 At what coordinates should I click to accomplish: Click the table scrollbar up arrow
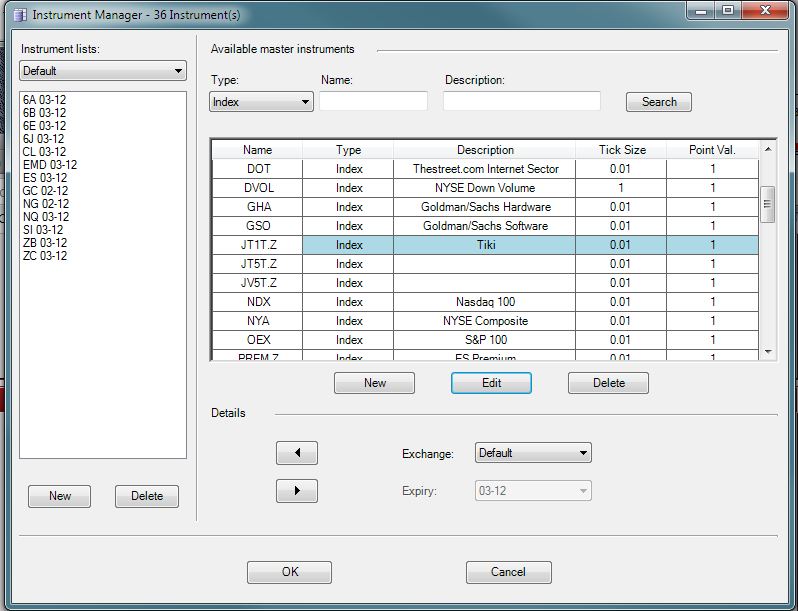click(768, 149)
